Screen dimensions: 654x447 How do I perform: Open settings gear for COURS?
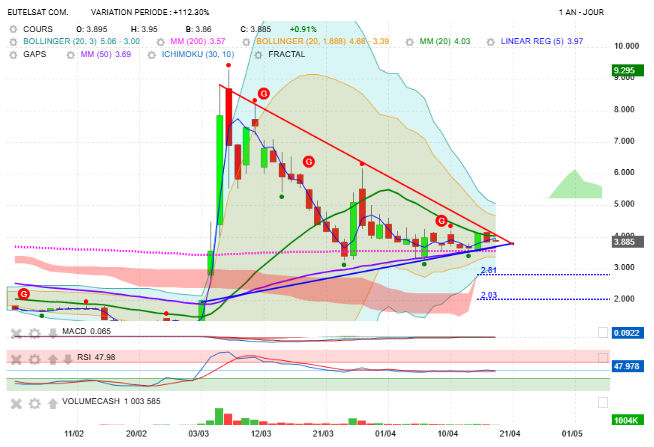[13, 29]
